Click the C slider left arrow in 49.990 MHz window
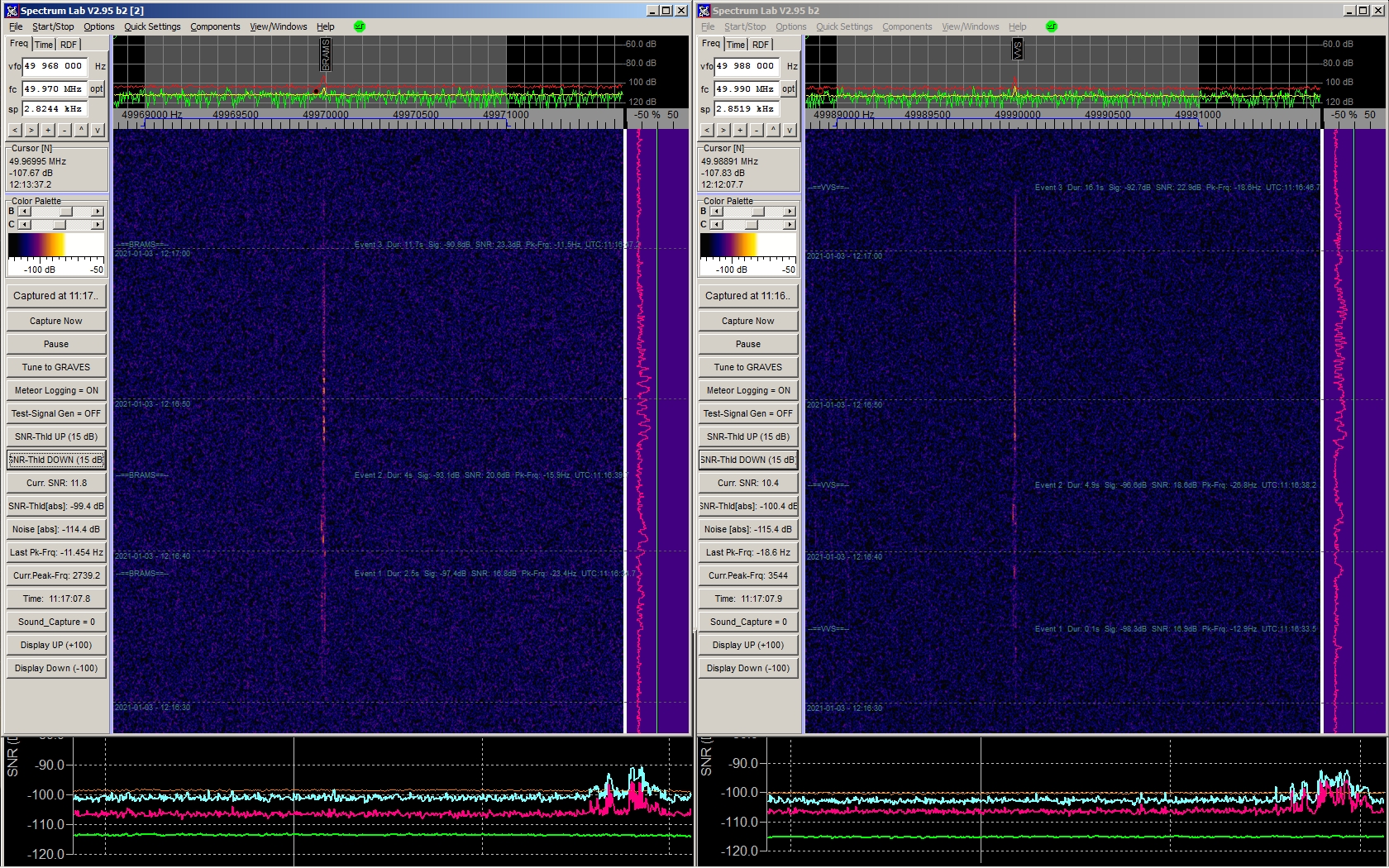 [717, 225]
